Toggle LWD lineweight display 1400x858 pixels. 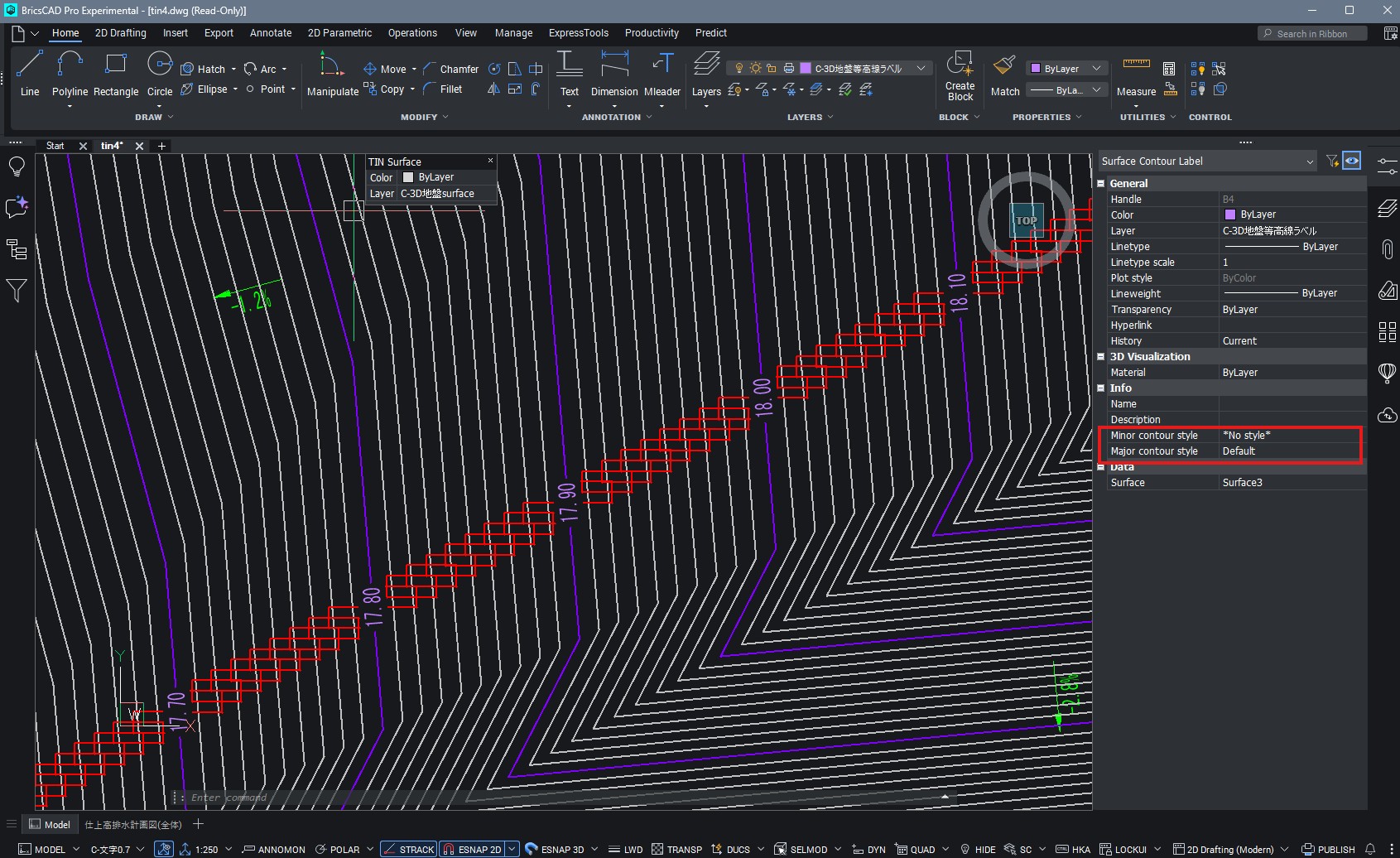pos(626,849)
